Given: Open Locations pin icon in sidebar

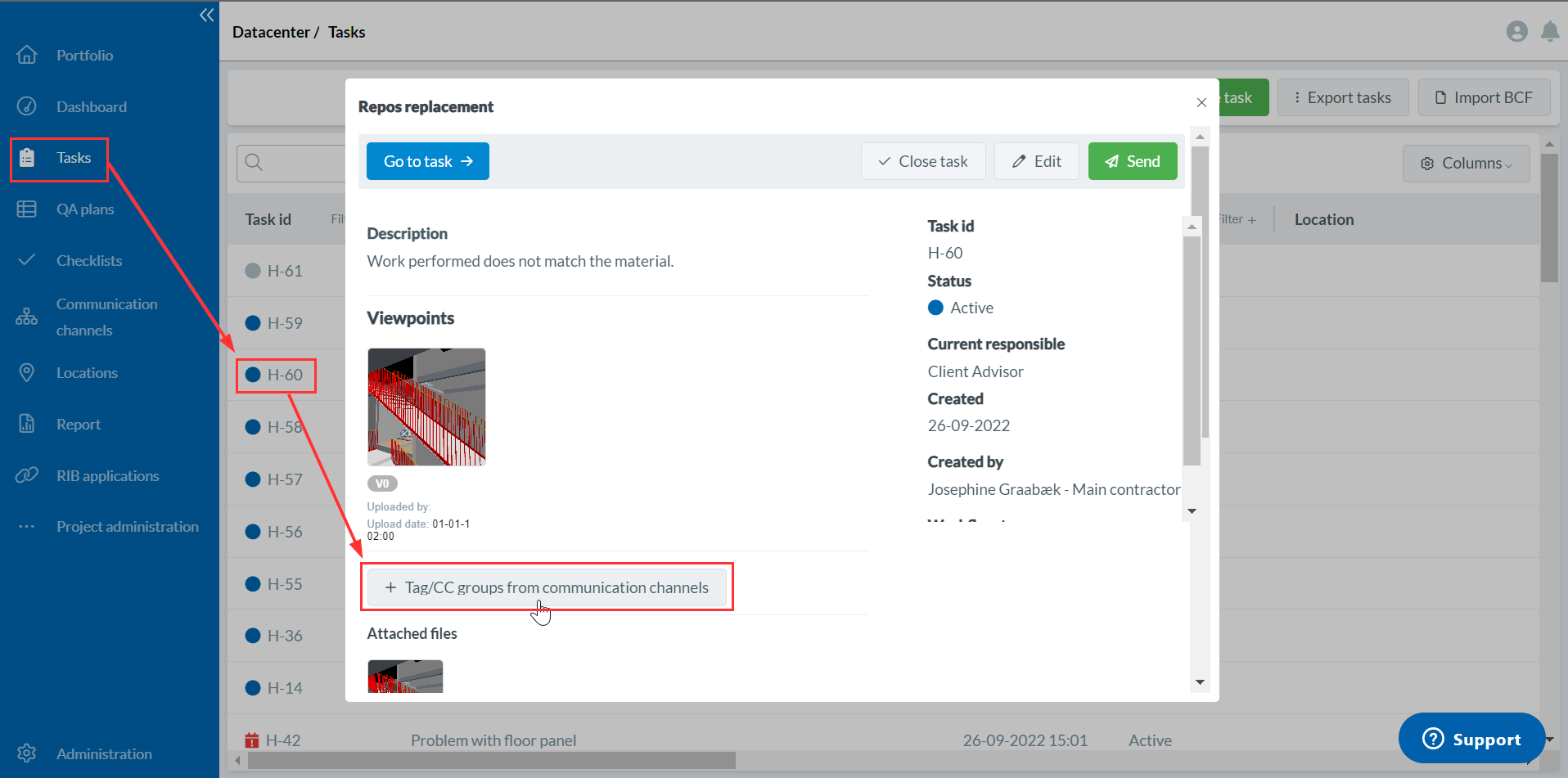Looking at the screenshot, I should [27, 373].
